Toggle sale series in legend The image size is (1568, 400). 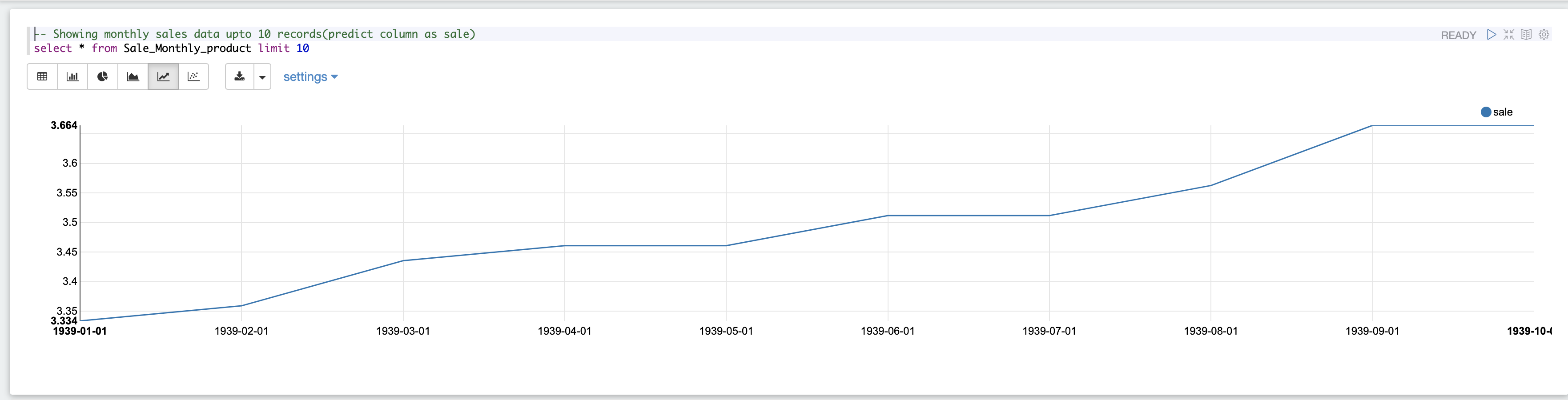point(1497,112)
